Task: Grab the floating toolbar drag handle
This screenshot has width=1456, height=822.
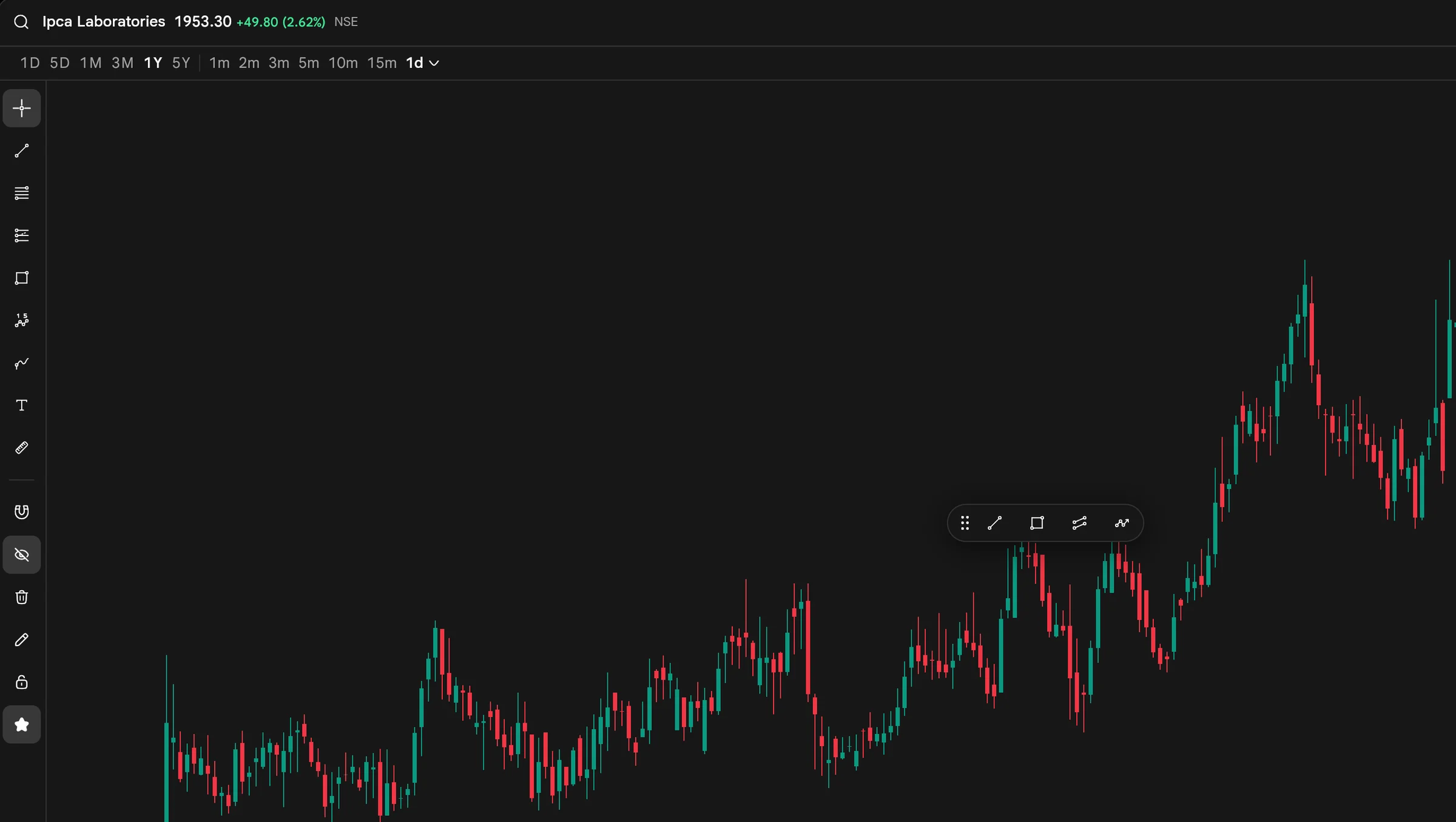Action: coord(965,523)
